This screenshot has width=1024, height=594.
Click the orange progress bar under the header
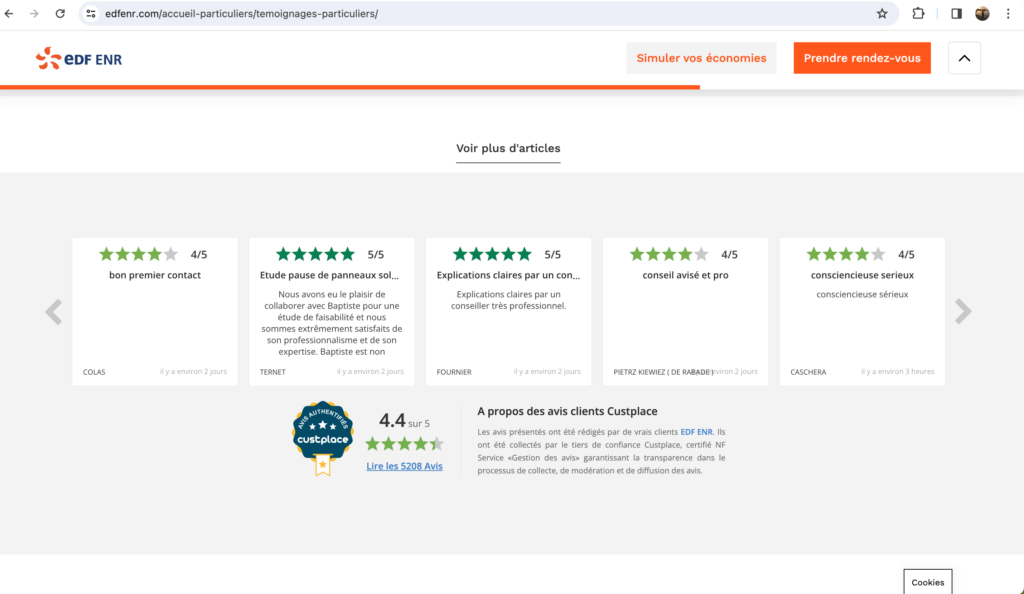pyautogui.click(x=350, y=88)
